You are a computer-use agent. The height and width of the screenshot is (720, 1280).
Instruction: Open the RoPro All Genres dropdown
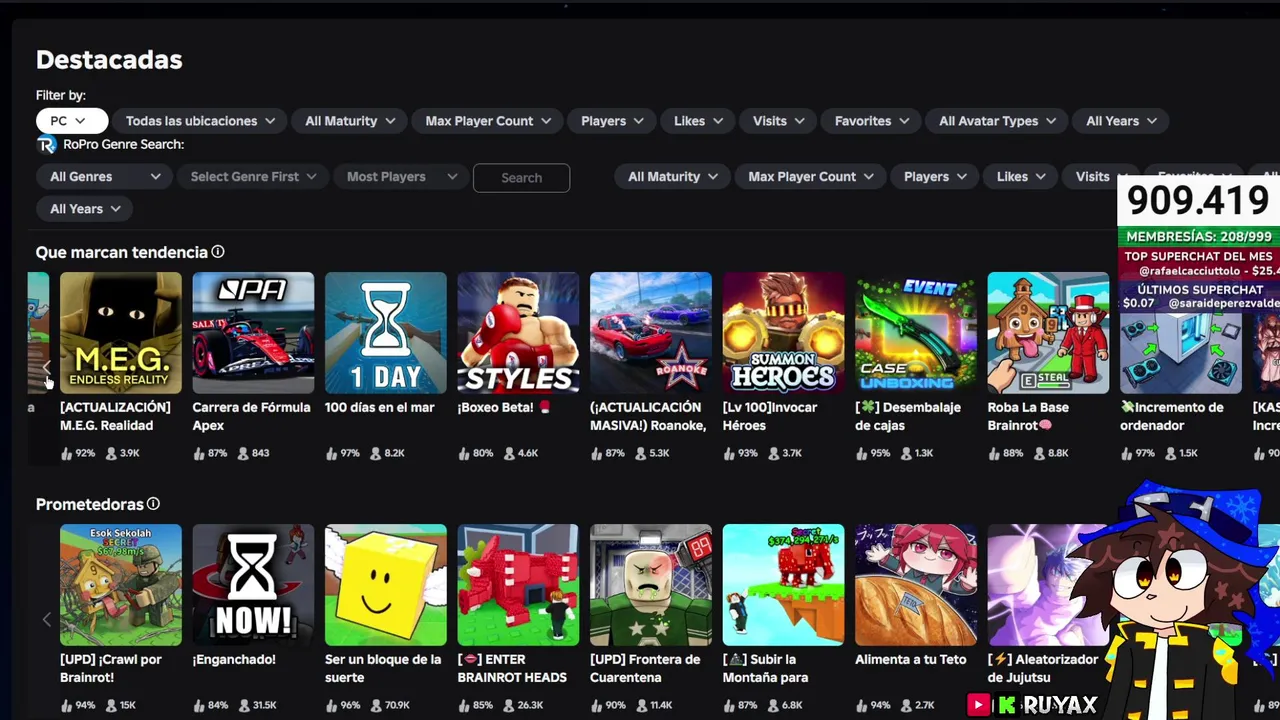tap(105, 177)
